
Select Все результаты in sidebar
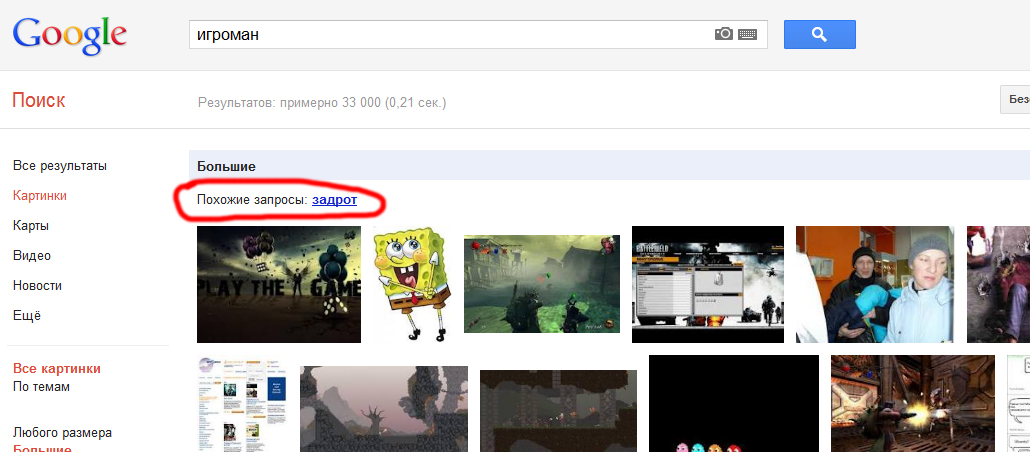(60, 166)
